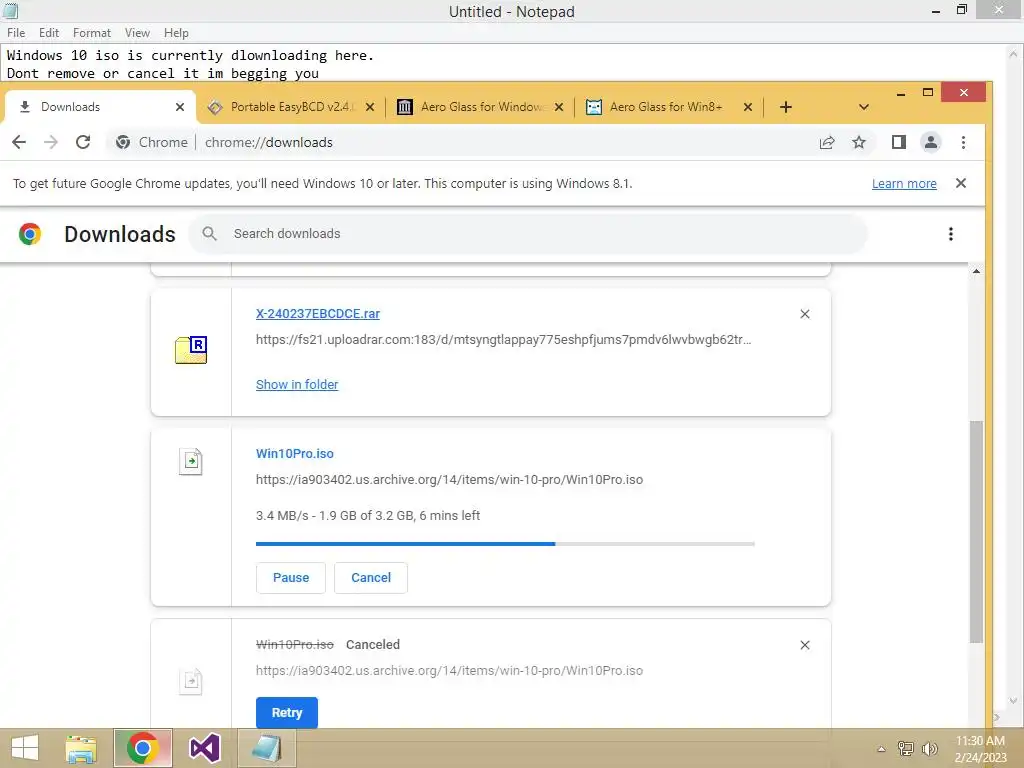
Task: Click the Chrome taskbar icon
Action: 143,748
